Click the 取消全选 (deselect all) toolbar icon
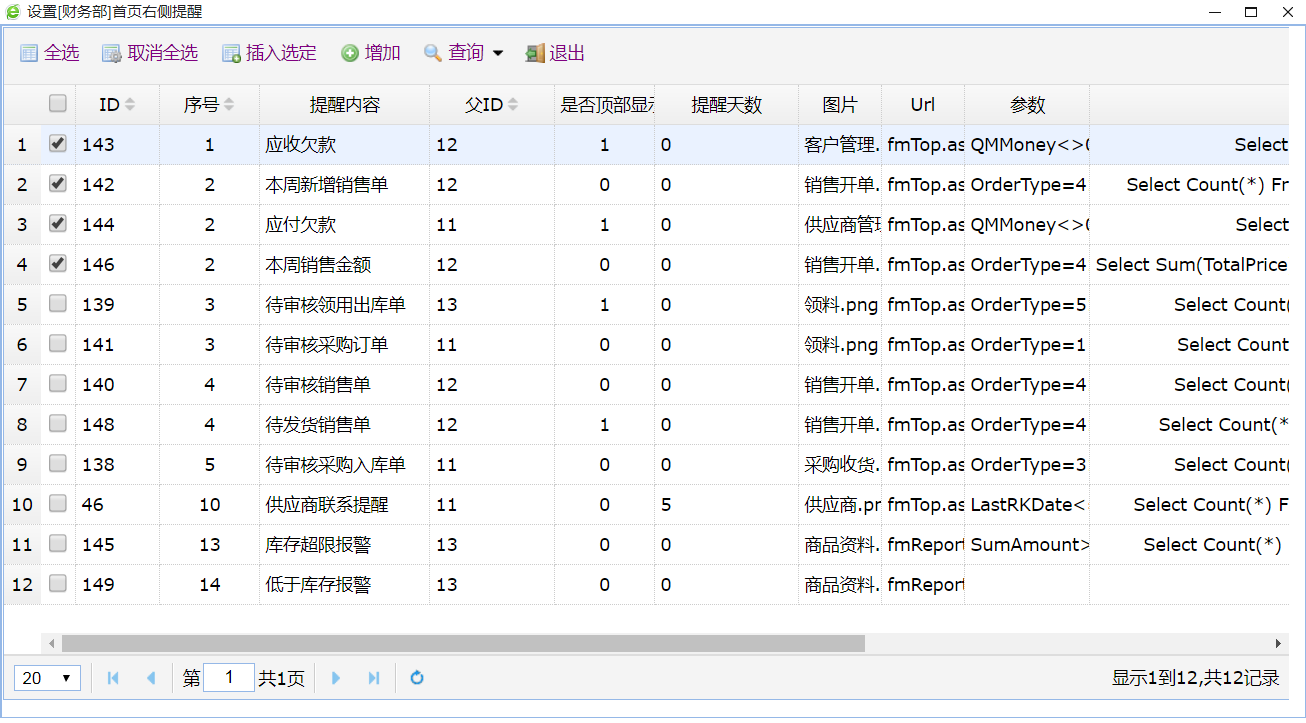This screenshot has height=723, width=1306. point(112,54)
